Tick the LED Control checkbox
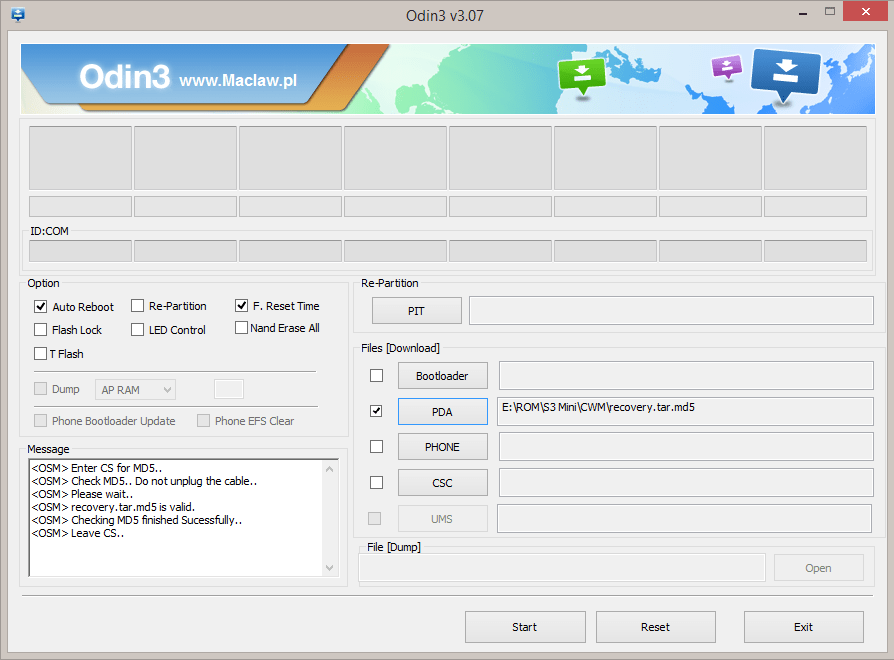Viewport: 894px width, 660px height. point(137,330)
